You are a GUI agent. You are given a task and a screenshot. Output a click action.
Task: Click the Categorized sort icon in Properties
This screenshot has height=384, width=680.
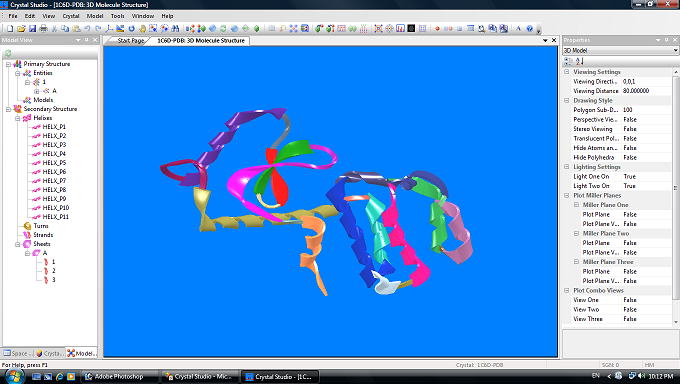pos(568,61)
